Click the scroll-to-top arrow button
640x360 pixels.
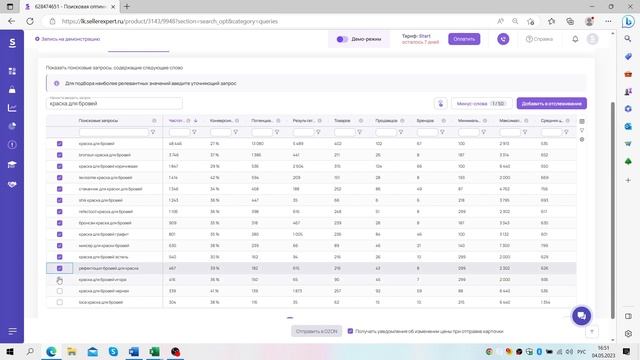point(592,331)
